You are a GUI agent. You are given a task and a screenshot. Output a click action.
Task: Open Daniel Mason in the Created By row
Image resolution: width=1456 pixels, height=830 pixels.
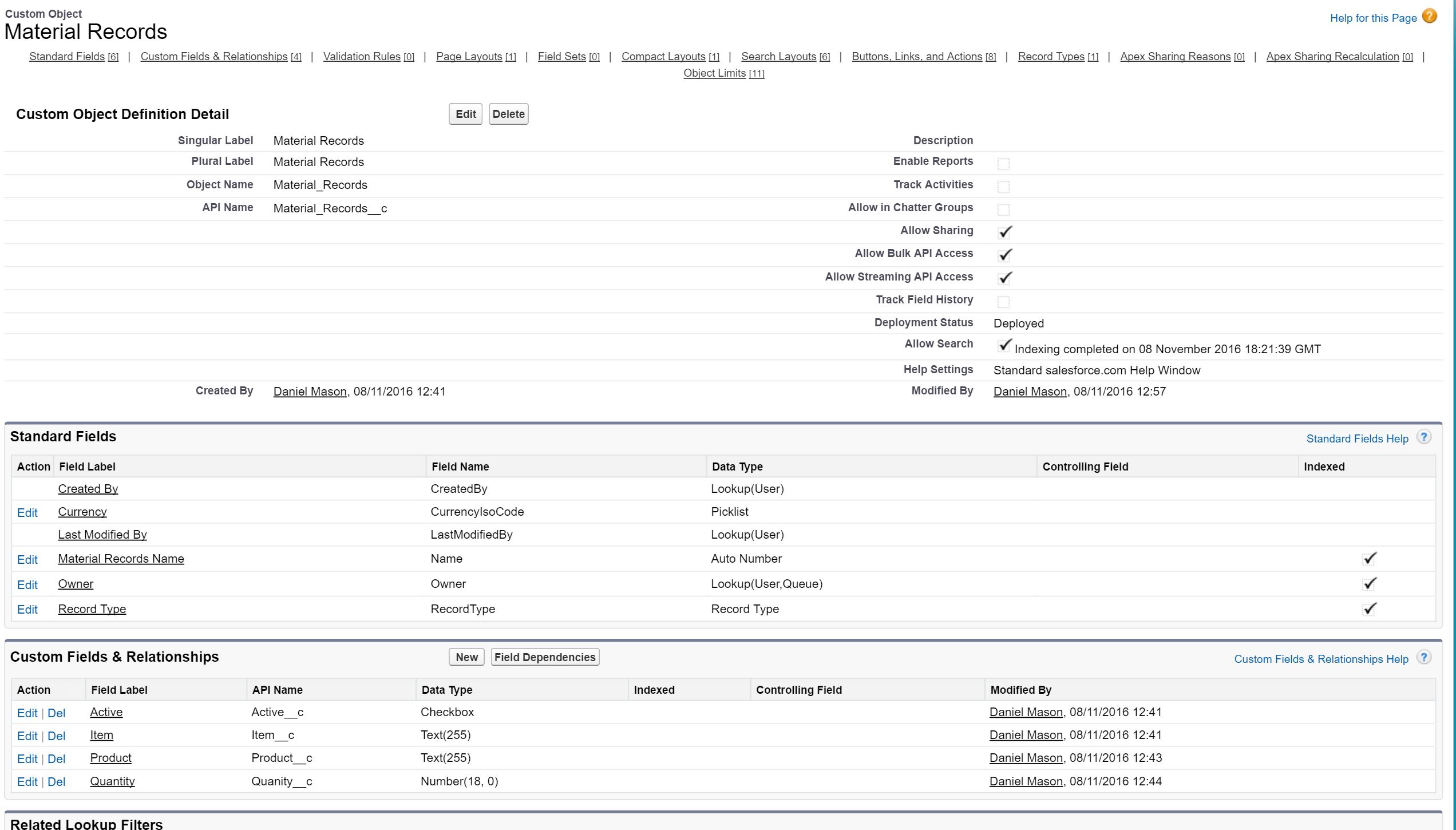[x=310, y=392]
